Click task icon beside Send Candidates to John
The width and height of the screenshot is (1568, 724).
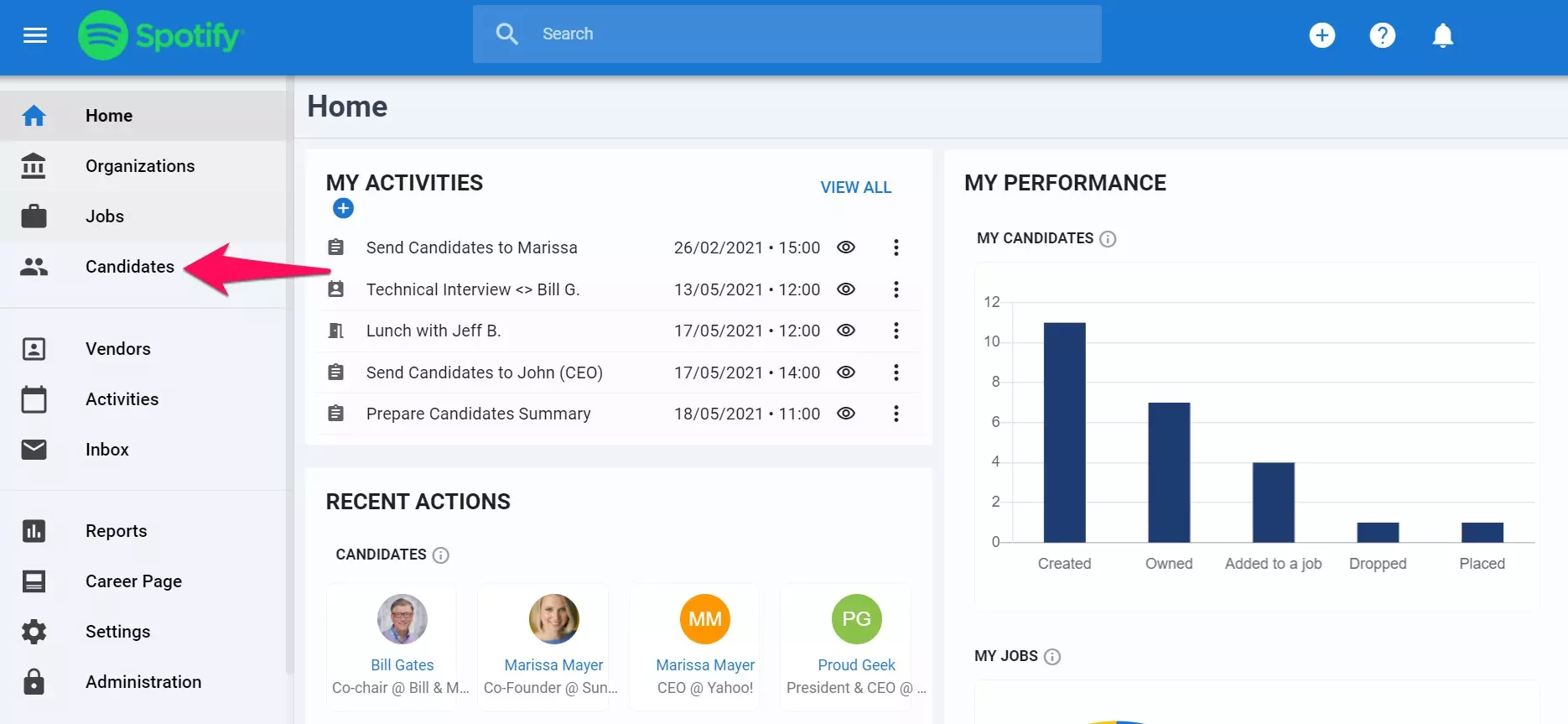[335, 372]
